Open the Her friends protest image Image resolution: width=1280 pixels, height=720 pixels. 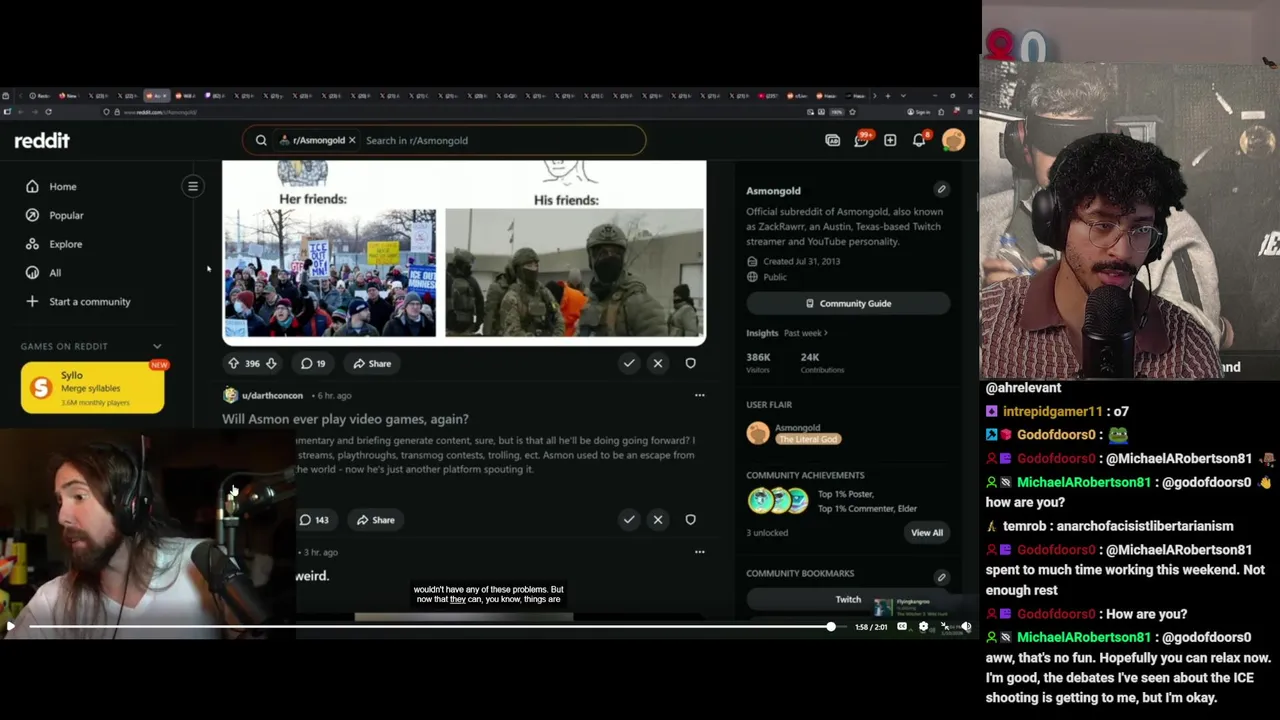point(330,272)
